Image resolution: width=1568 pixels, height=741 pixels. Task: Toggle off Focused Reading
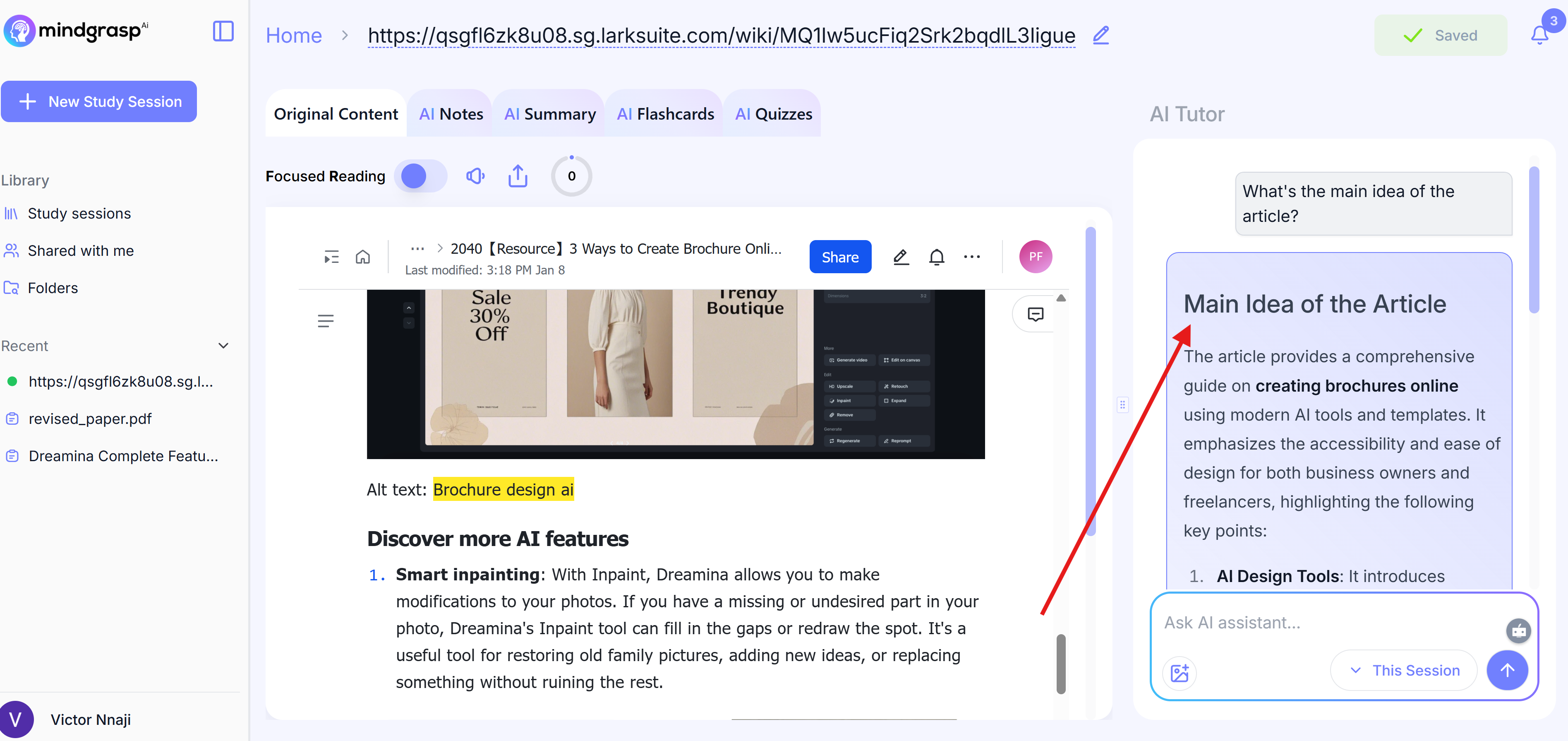[421, 176]
